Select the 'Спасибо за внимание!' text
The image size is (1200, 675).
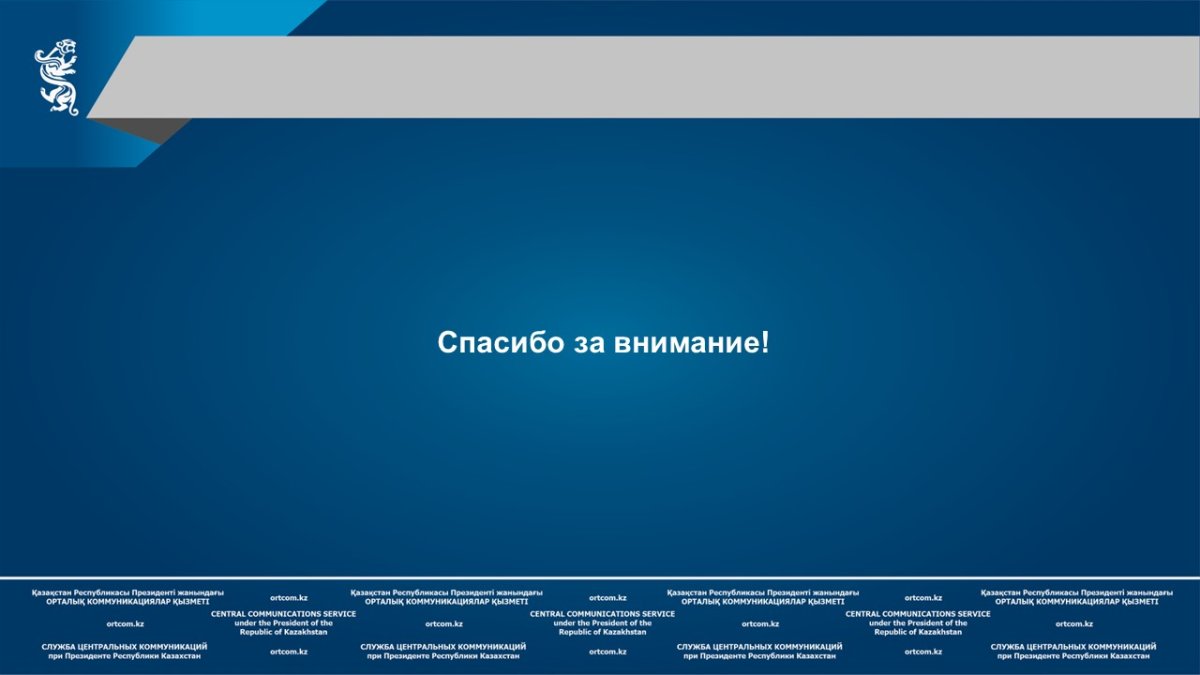[x=604, y=343]
